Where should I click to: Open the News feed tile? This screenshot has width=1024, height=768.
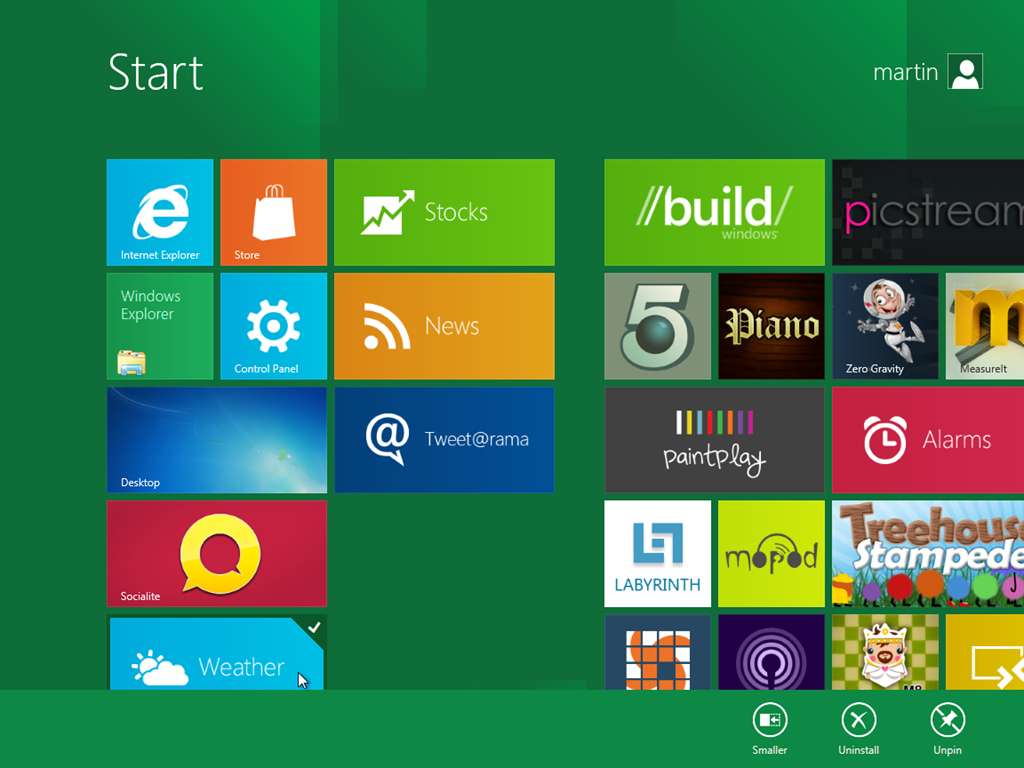[x=444, y=326]
